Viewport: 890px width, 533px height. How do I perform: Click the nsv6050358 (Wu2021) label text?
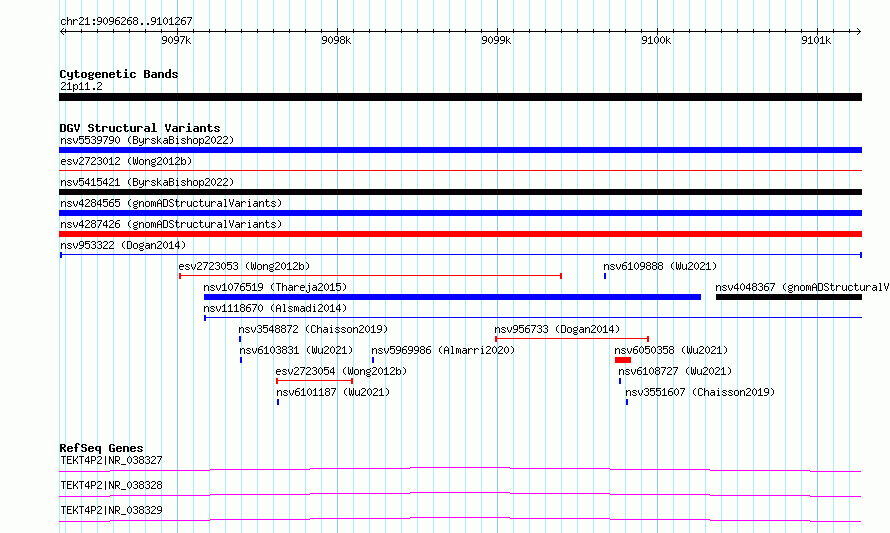[x=671, y=350]
